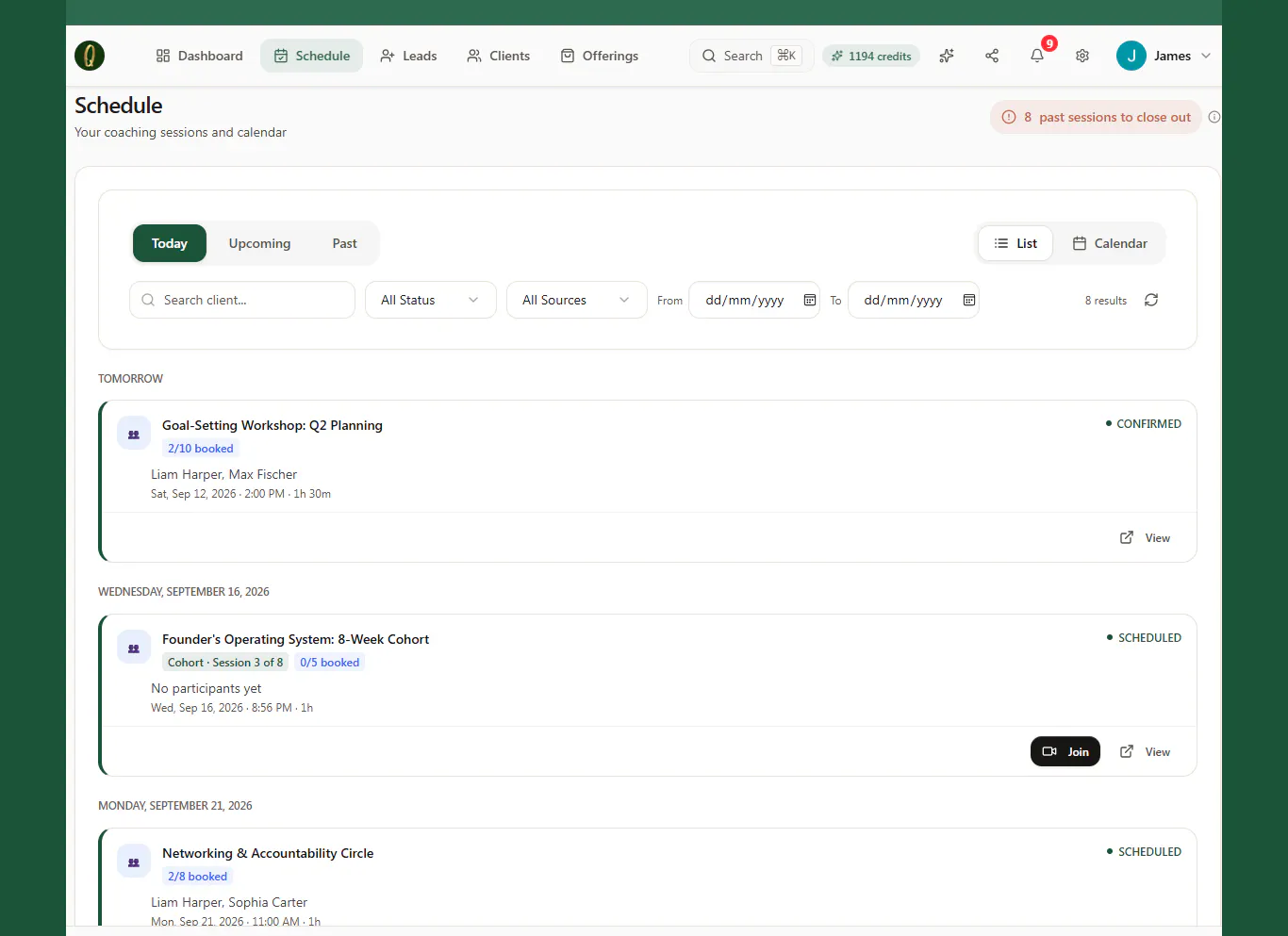Image resolution: width=1288 pixels, height=936 pixels.
Task: Switch to Calendar view
Action: pos(1110,243)
